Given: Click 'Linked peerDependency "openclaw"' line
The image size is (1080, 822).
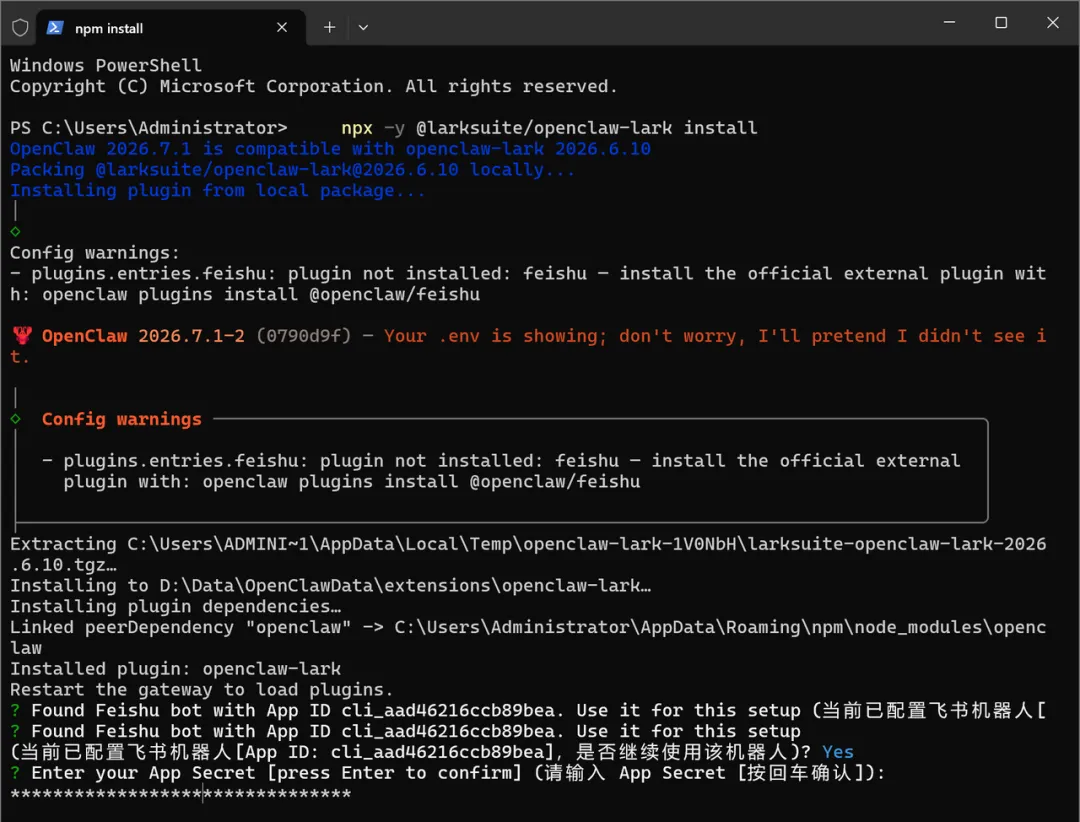Looking at the screenshot, I should [x=528, y=637].
